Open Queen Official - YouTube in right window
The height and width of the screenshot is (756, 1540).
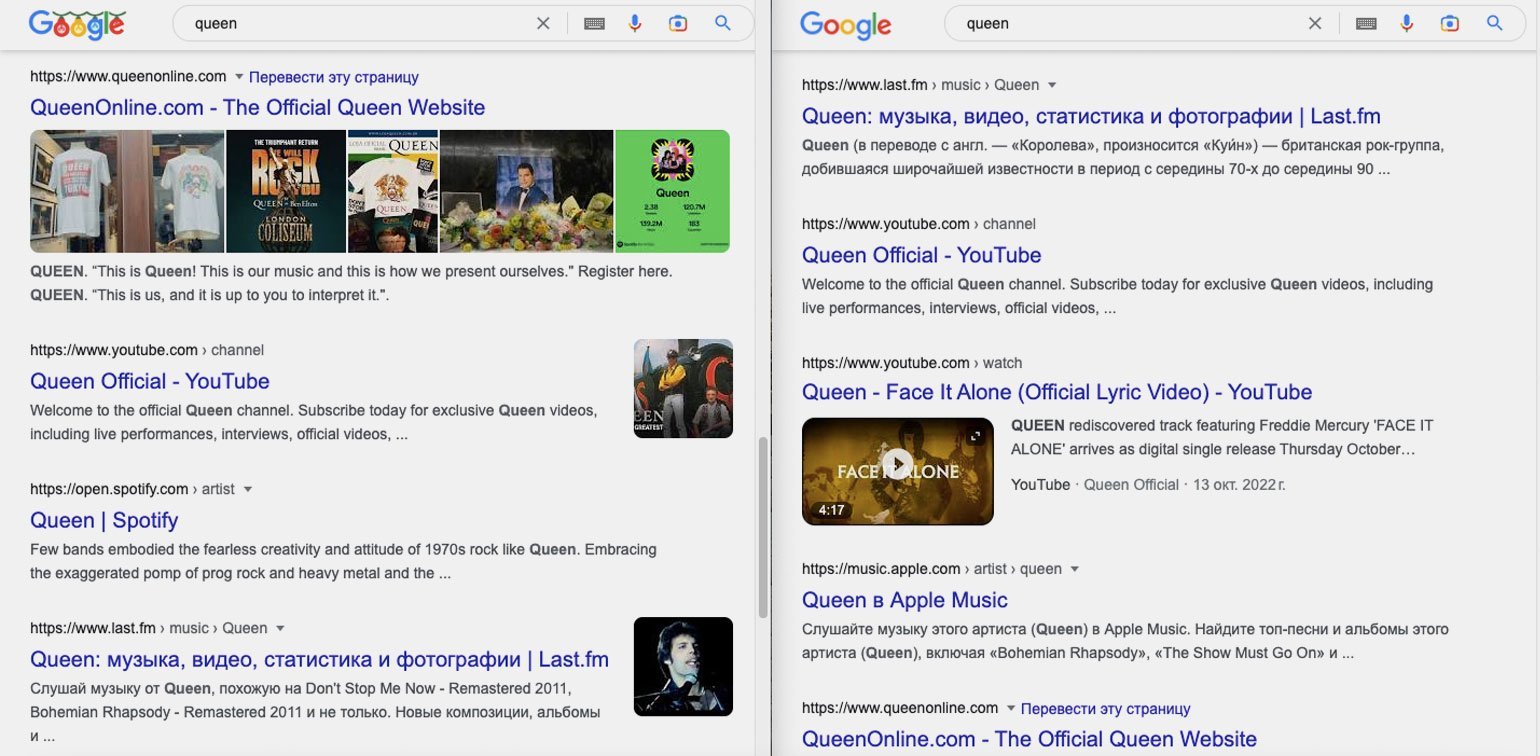click(x=922, y=255)
